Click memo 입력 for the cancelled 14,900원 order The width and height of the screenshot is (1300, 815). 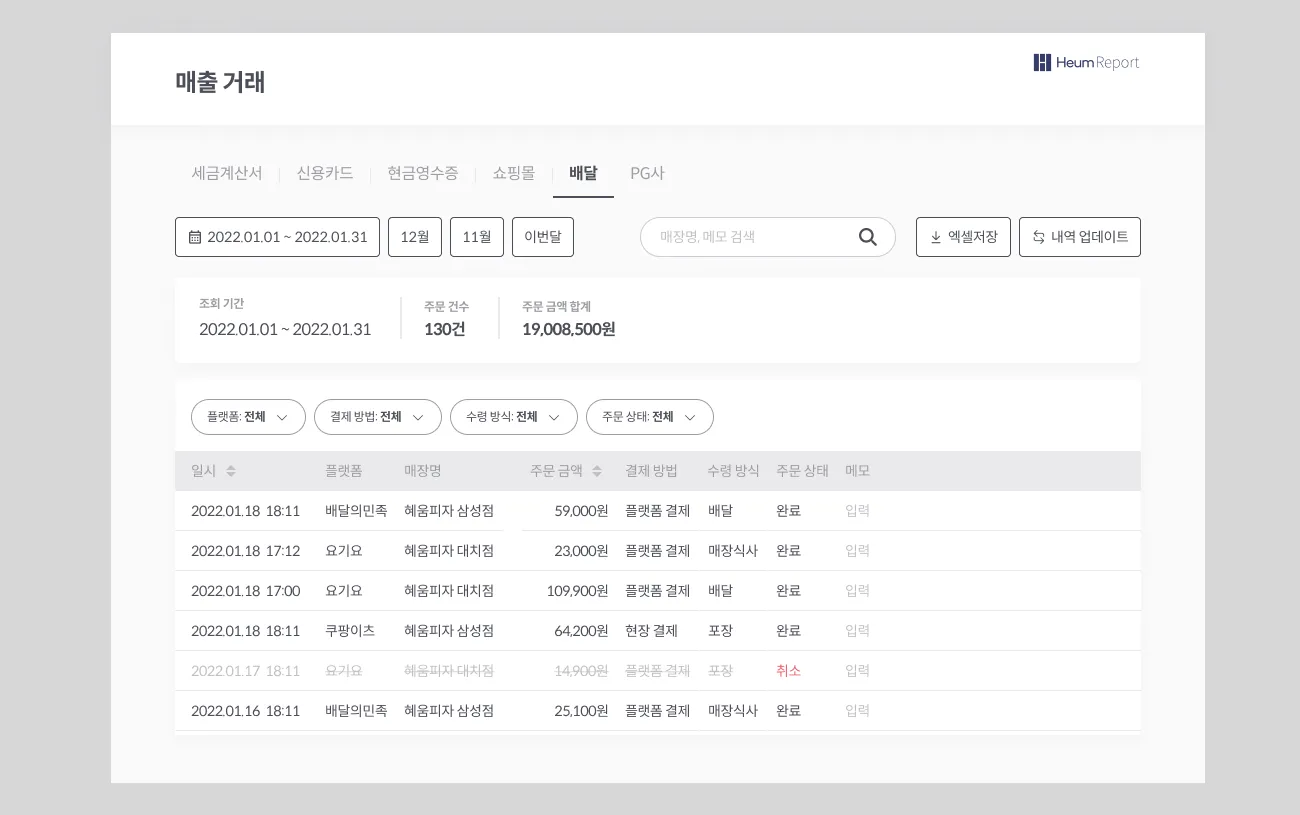(857, 671)
